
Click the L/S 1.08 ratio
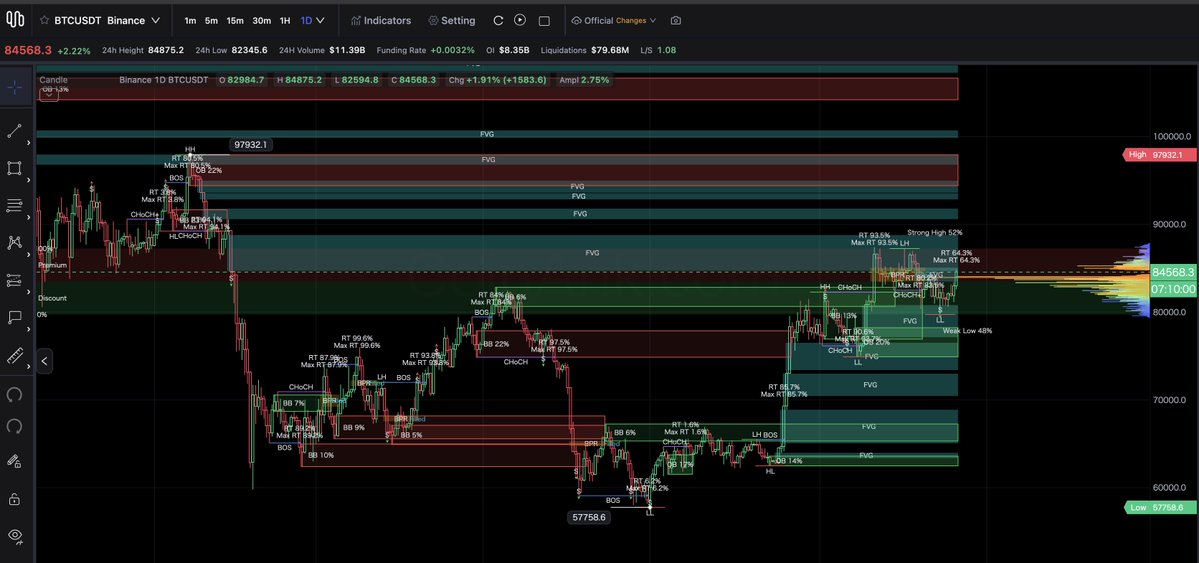click(658, 50)
